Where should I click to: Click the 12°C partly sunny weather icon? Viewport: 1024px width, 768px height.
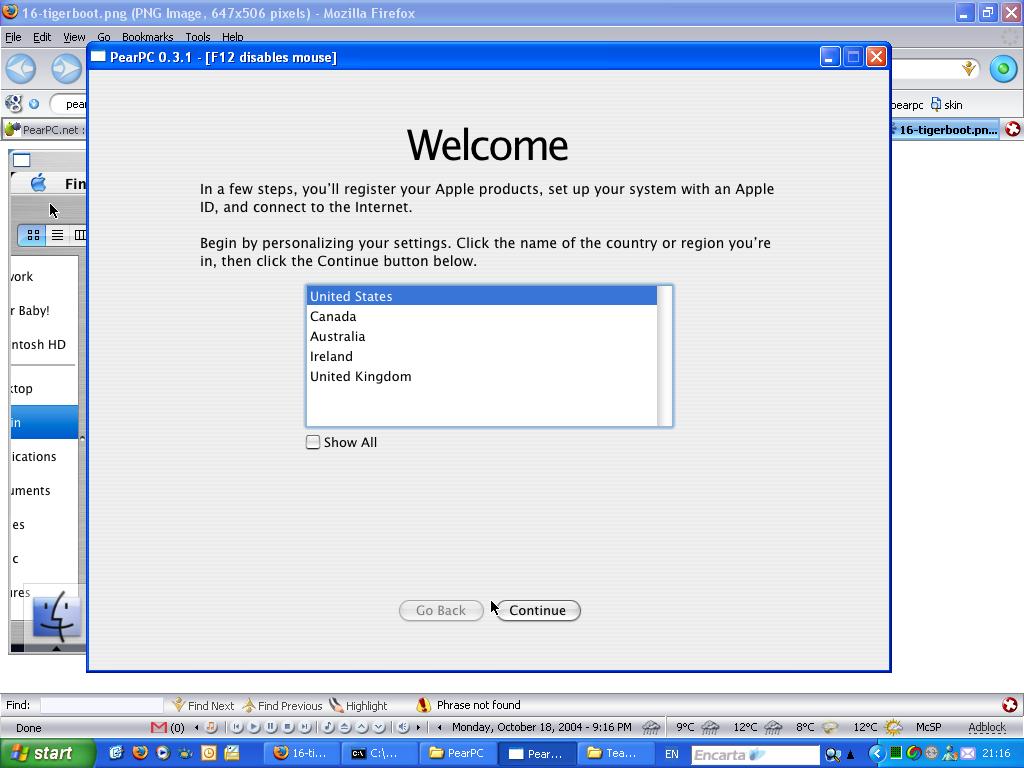coord(893,727)
